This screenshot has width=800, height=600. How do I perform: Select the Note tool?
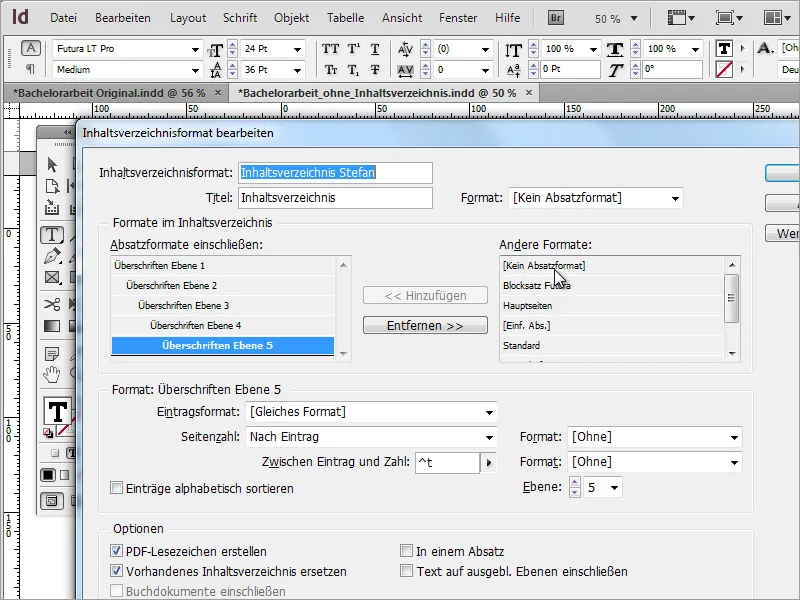[52, 354]
